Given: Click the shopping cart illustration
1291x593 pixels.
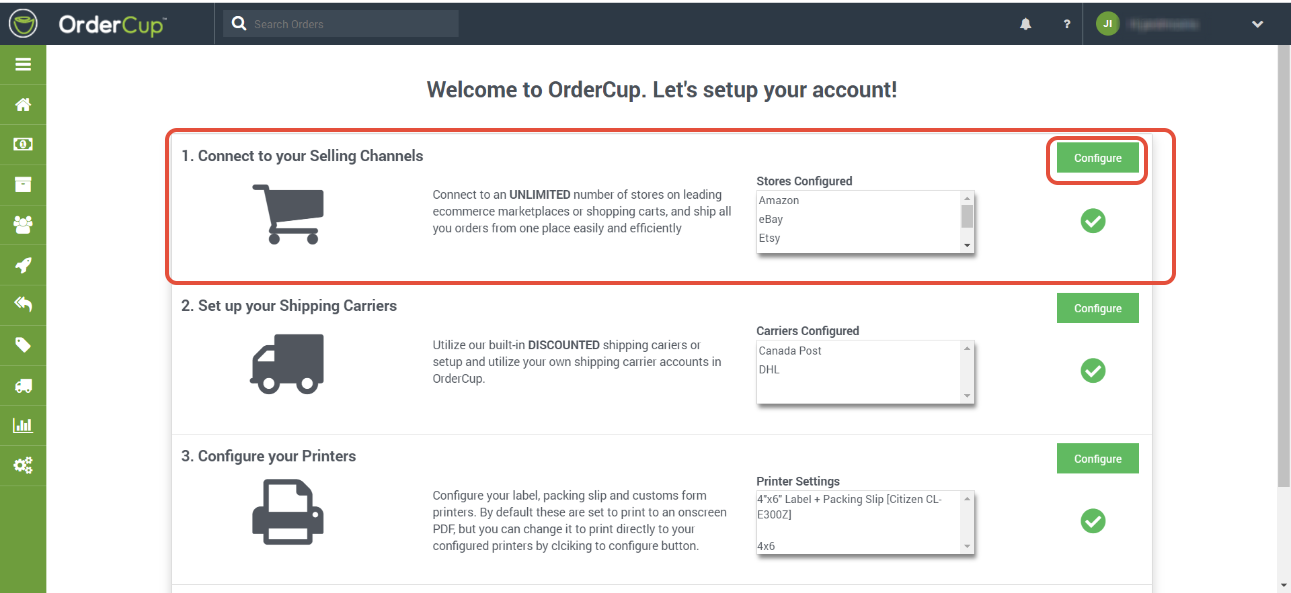Looking at the screenshot, I should coord(287,214).
